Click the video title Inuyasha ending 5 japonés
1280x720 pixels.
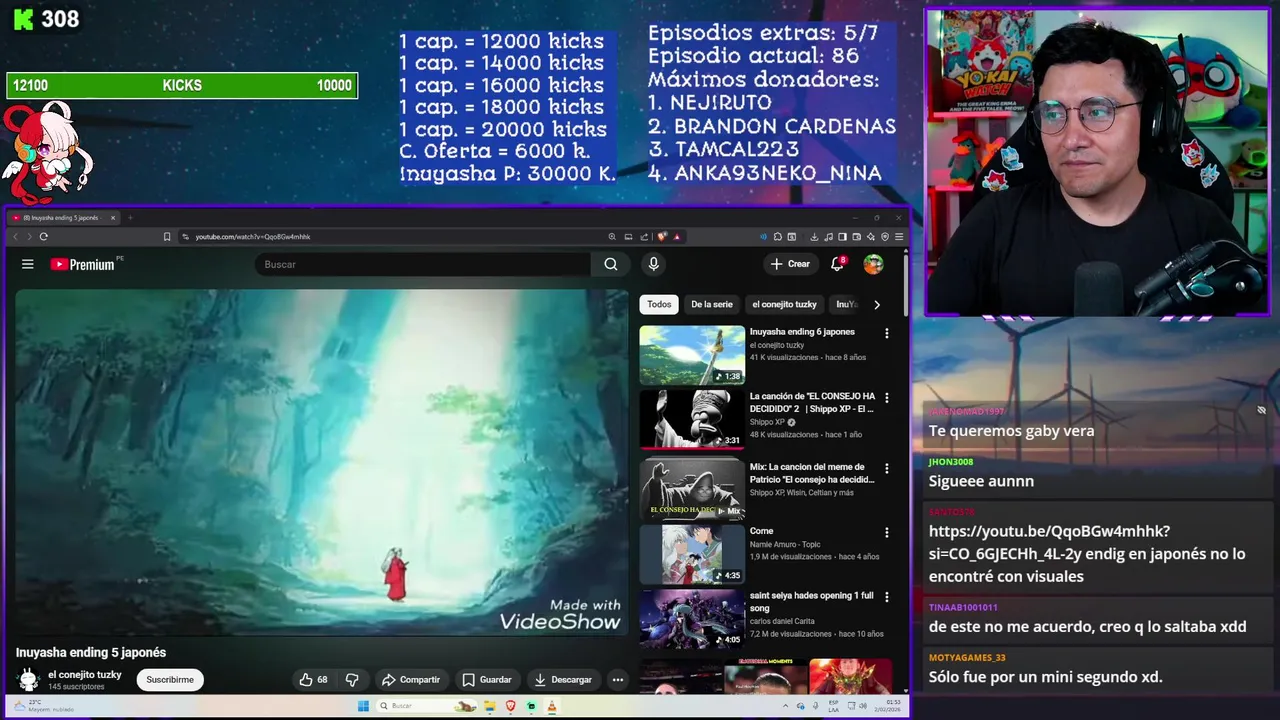tap(91, 652)
